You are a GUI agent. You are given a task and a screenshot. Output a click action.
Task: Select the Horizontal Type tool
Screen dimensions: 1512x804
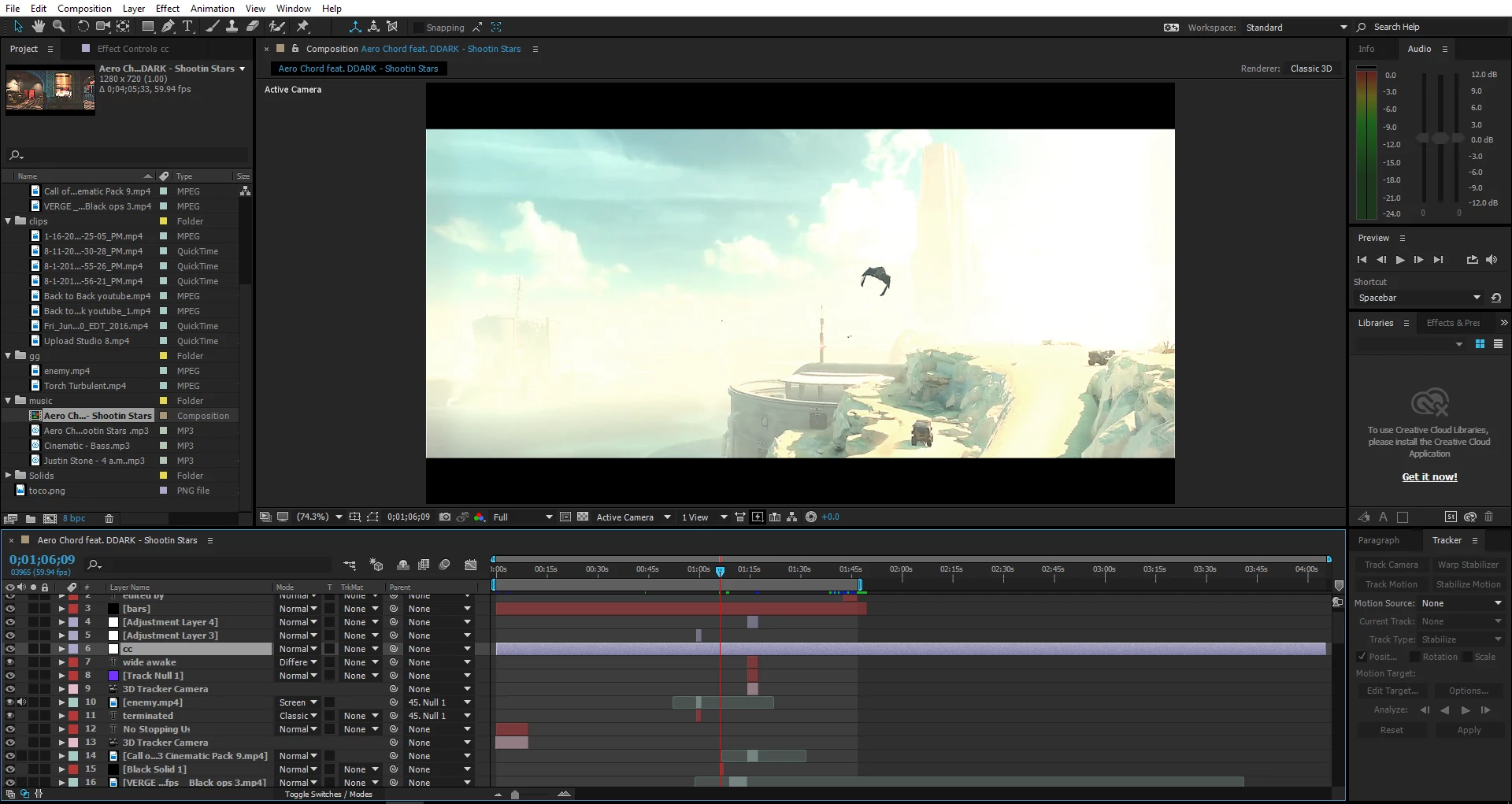188,27
